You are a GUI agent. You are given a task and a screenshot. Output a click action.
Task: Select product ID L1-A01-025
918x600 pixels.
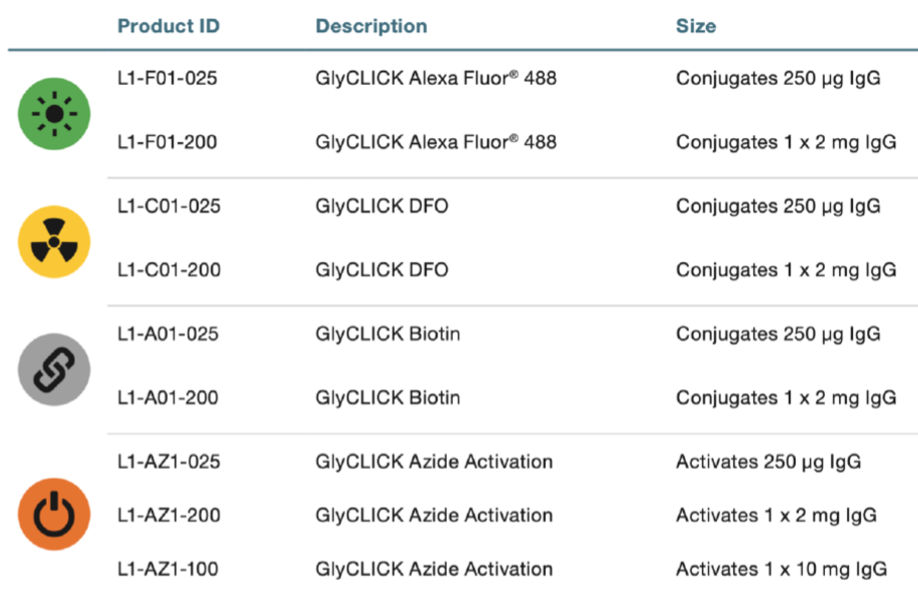click(168, 334)
